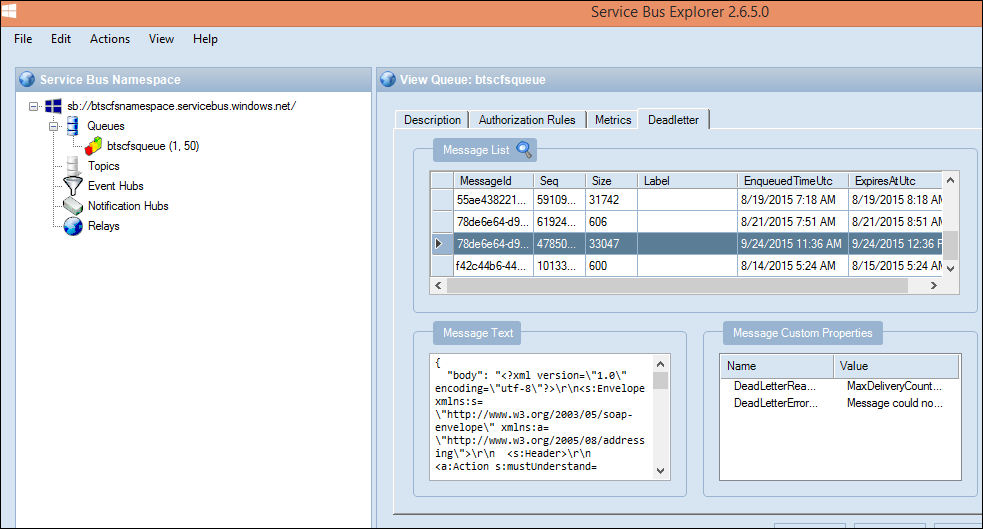Select the Topics tree node
This screenshot has height=529, width=983.
click(x=103, y=166)
